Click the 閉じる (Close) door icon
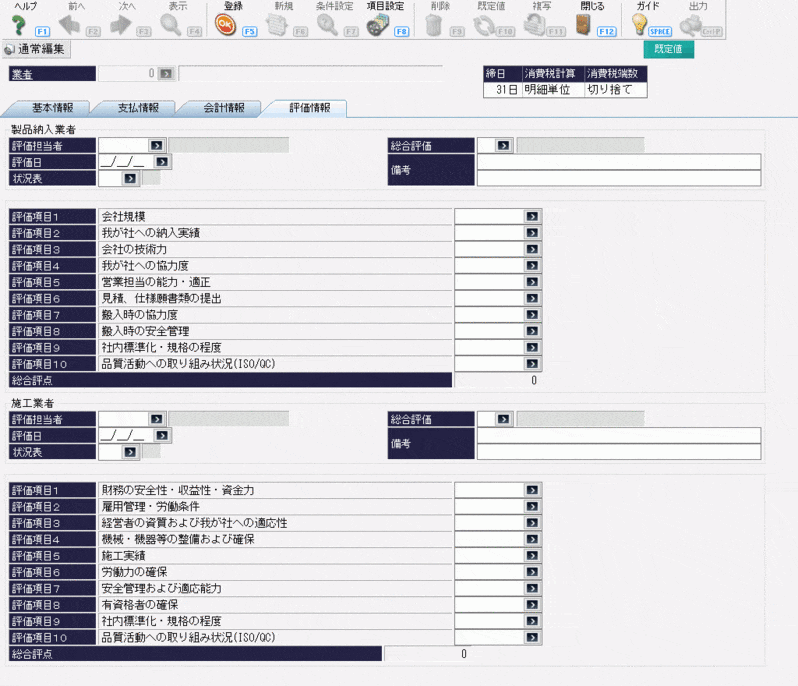 (x=585, y=24)
